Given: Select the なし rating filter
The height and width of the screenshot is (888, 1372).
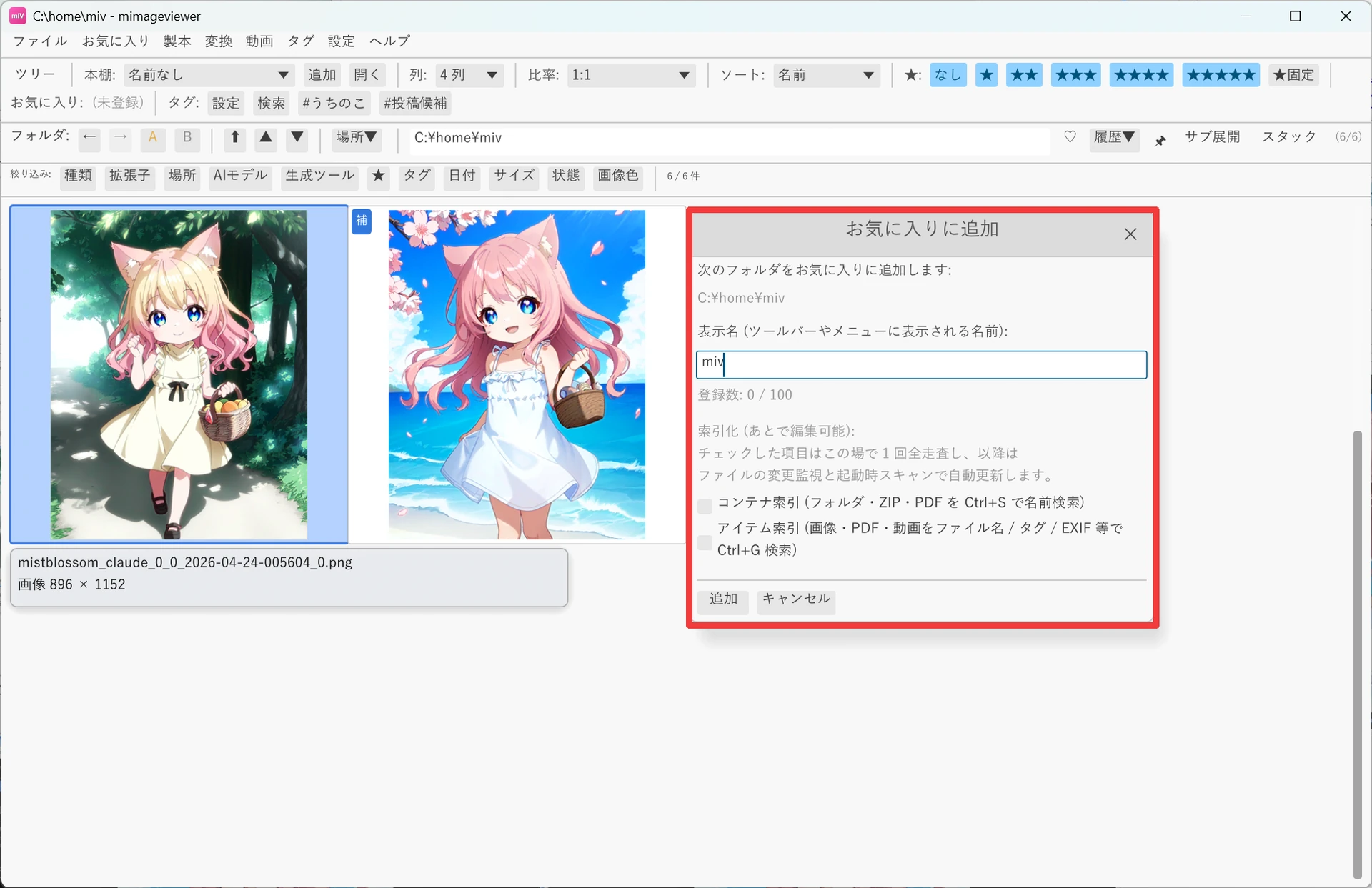Looking at the screenshot, I should [x=948, y=75].
